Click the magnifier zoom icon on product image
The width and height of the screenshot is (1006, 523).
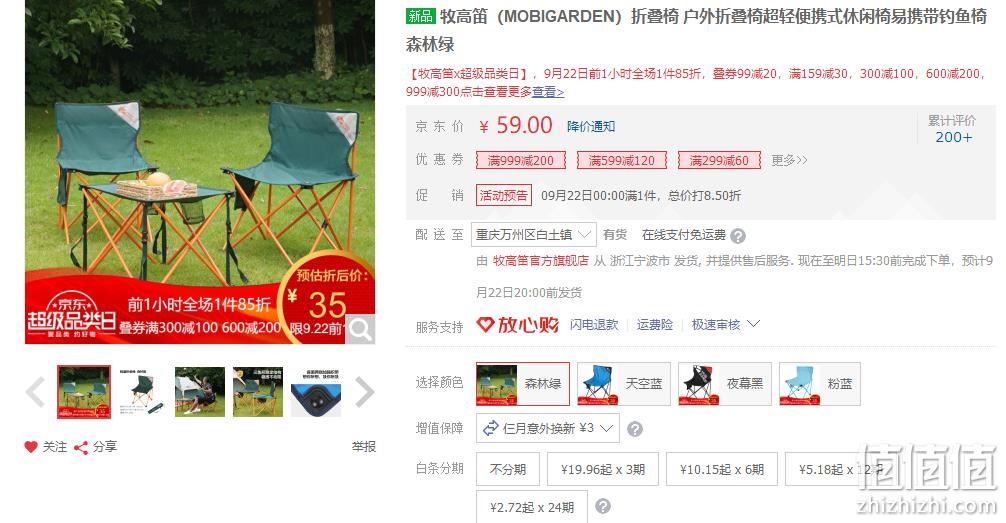click(x=360, y=329)
